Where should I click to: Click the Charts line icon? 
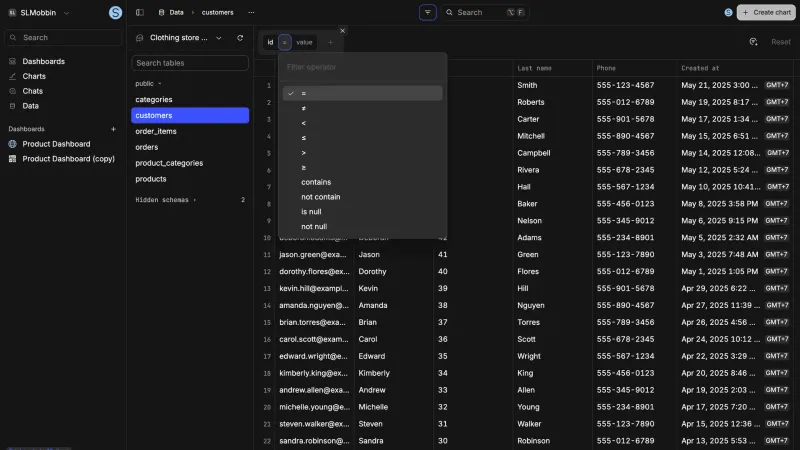click(12, 76)
